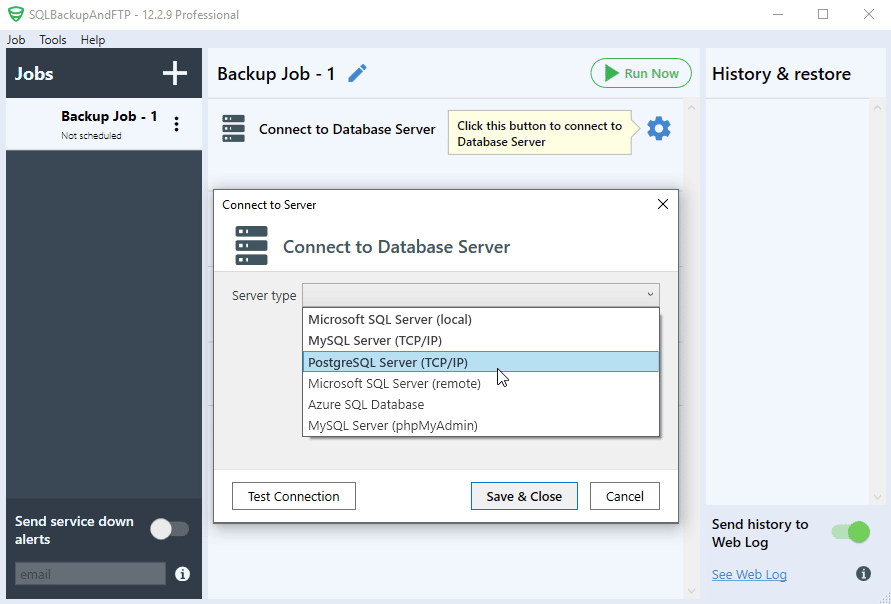
Task: Click the SQLBackupAndFTP logo in the title bar
Action: pos(14,15)
